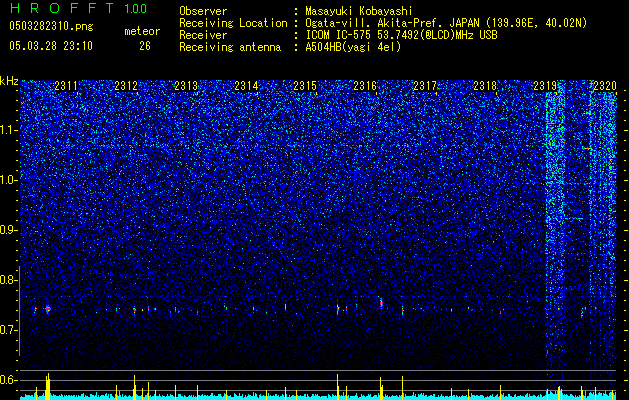Click the Ogata-vill. Akita-Pref. JAPAN location text

(x=446, y=23)
